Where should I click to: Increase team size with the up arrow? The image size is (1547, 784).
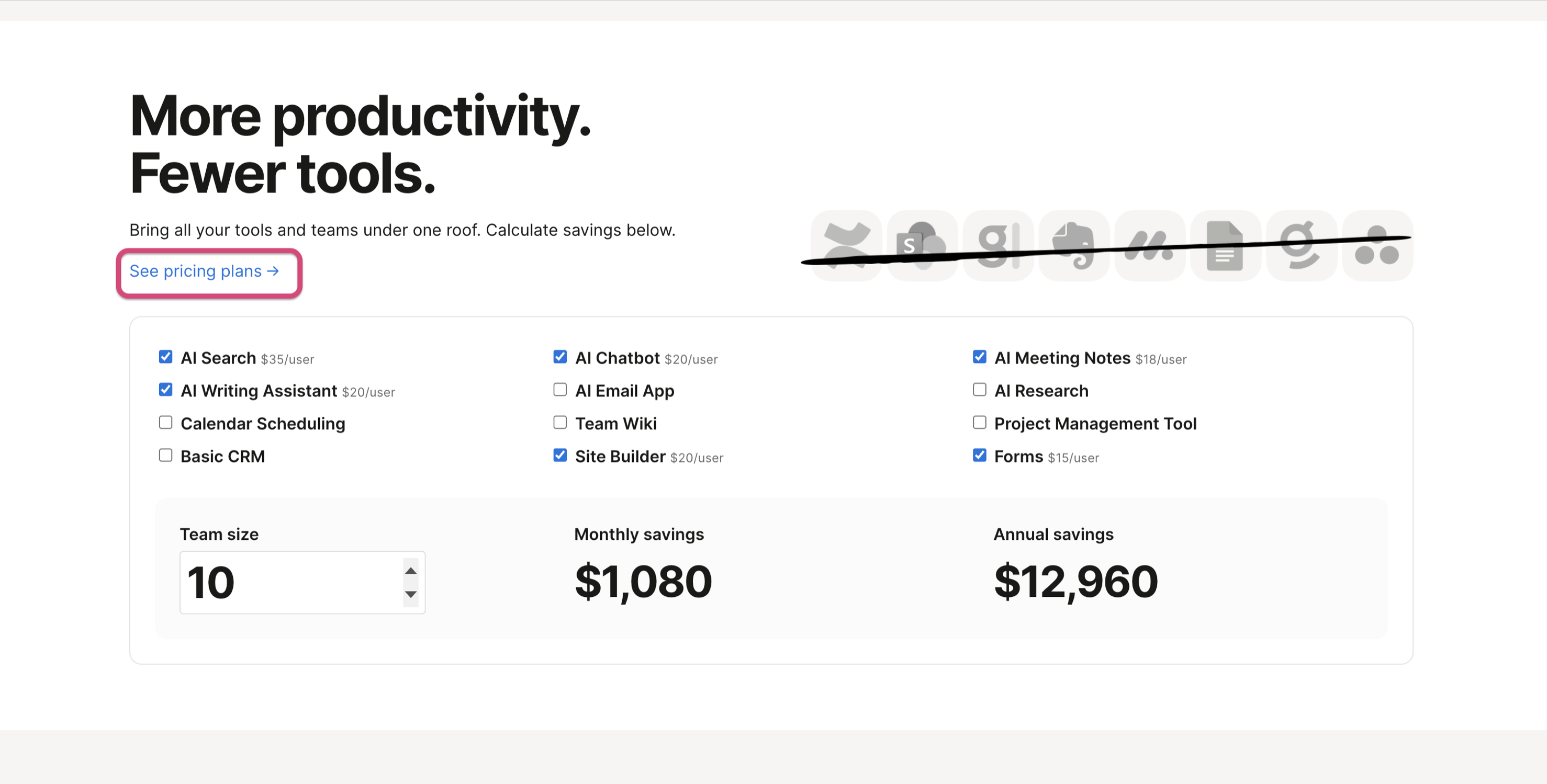(x=411, y=570)
